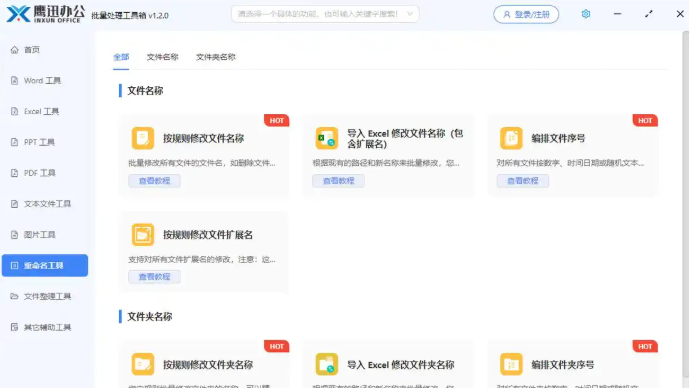
Task: Click the 文件夹名称 section heading
Action: point(150,316)
